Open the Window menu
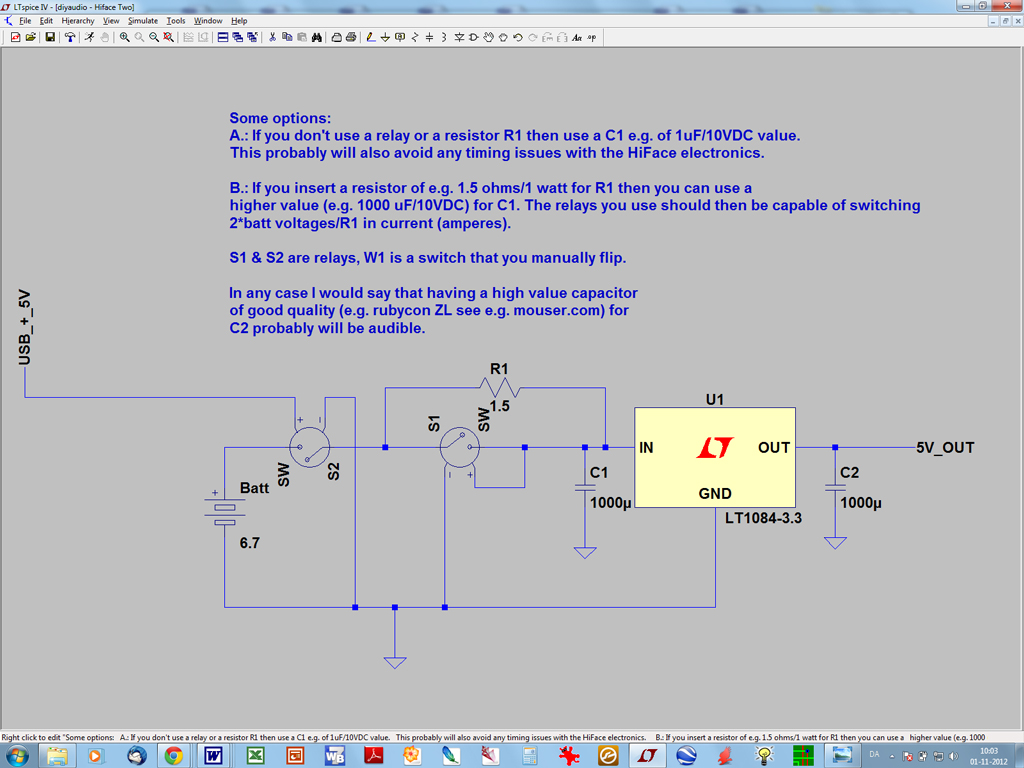The height and width of the screenshot is (768, 1024). click(208, 21)
